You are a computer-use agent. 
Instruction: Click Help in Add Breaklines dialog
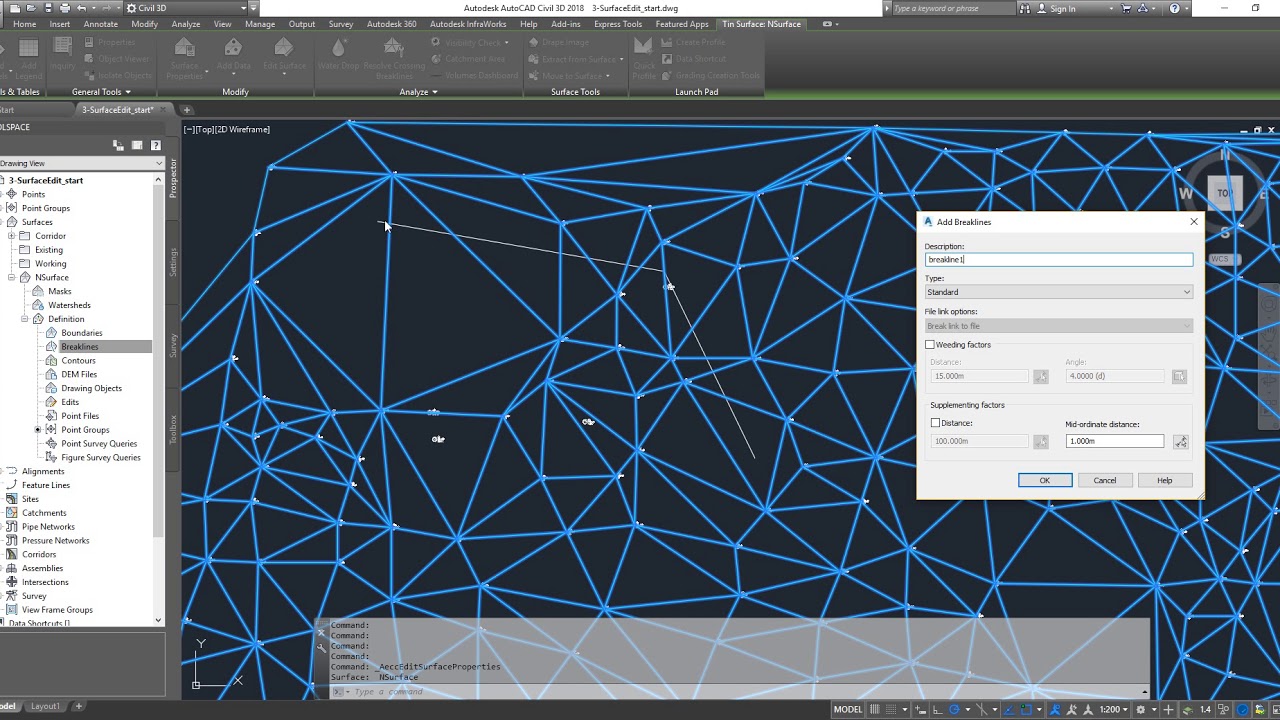tap(1165, 480)
